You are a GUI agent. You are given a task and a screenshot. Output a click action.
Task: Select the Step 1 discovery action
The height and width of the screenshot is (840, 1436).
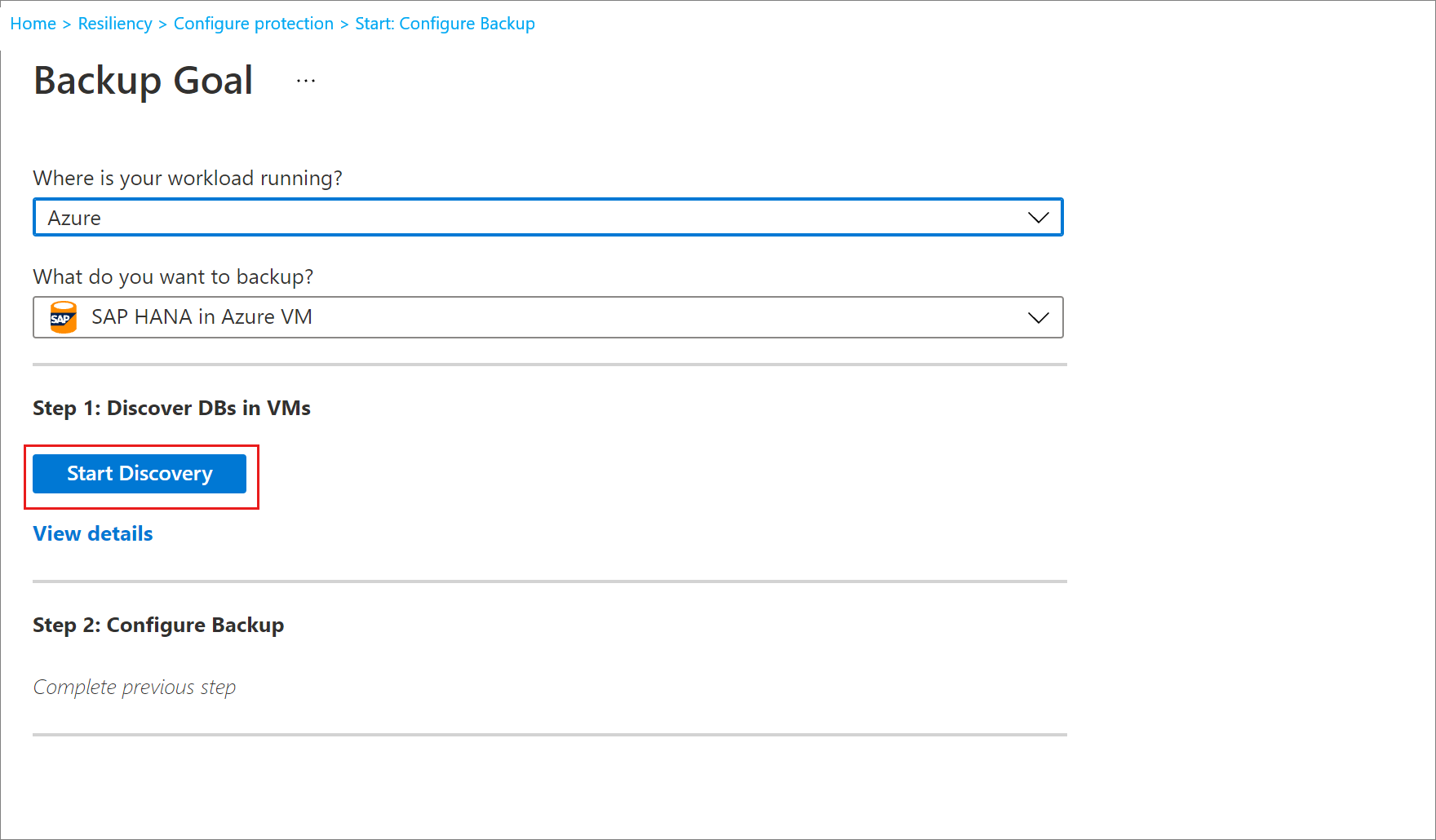[140, 473]
